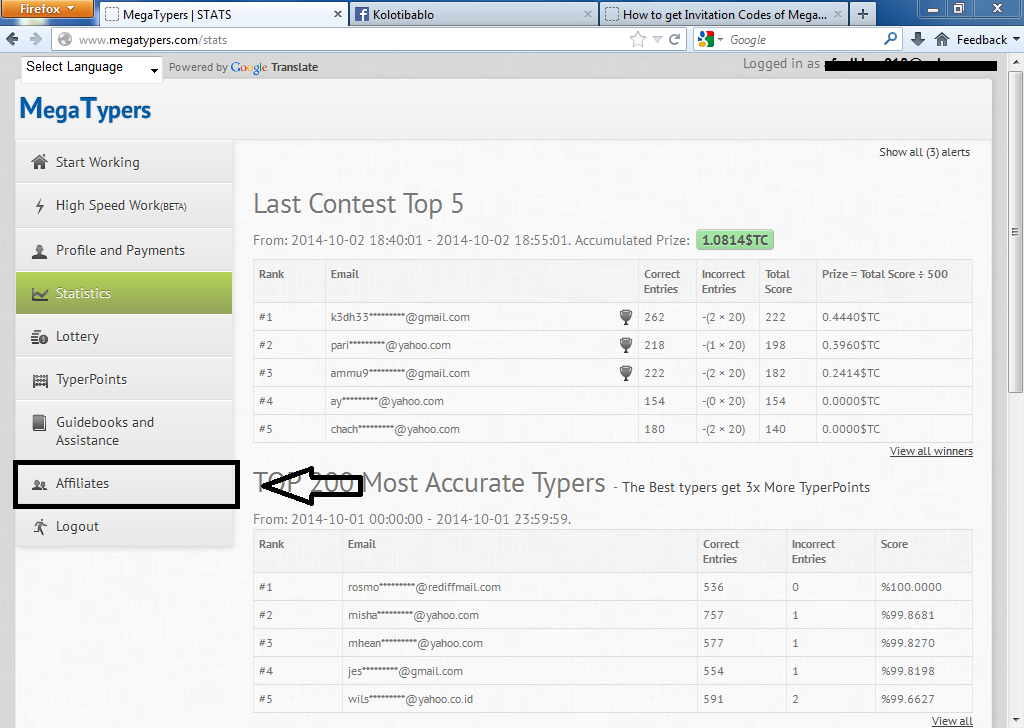The image size is (1024, 728).
Task: Open downloads arrow icon in toolbar
Action: point(918,40)
